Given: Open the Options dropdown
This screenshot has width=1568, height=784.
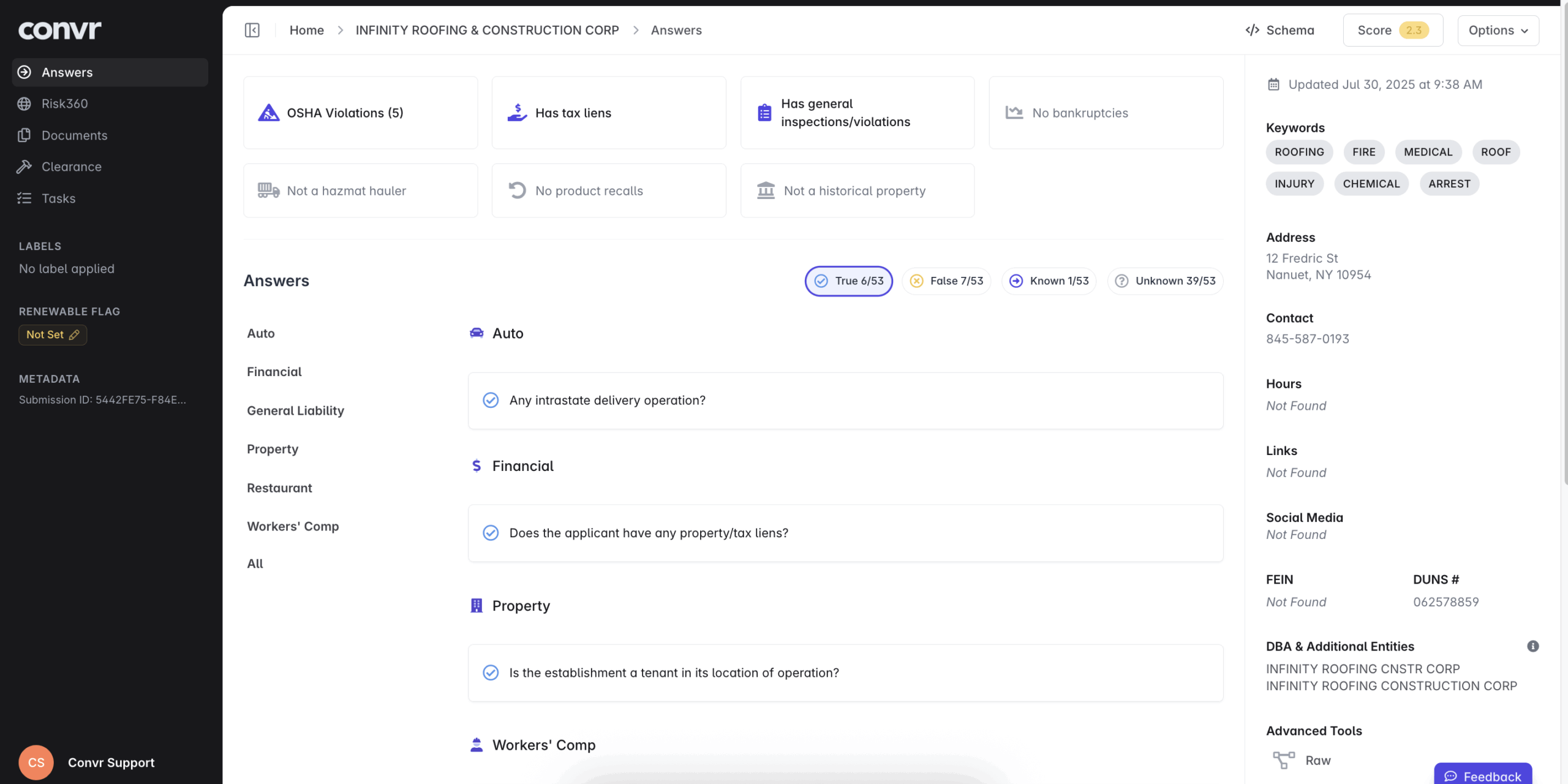Looking at the screenshot, I should tap(1498, 30).
